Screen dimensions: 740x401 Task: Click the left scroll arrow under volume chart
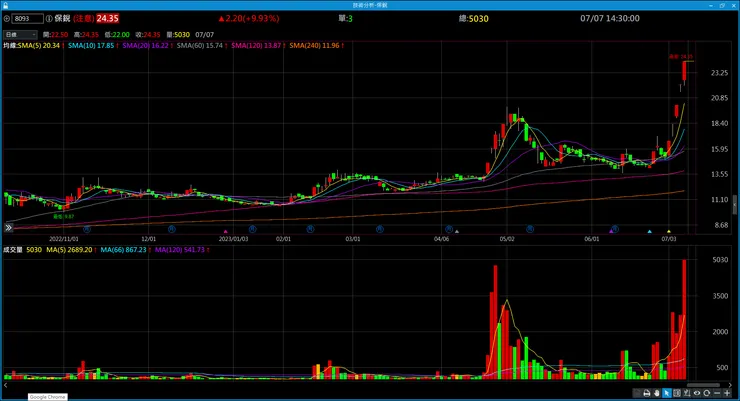tap(6, 385)
